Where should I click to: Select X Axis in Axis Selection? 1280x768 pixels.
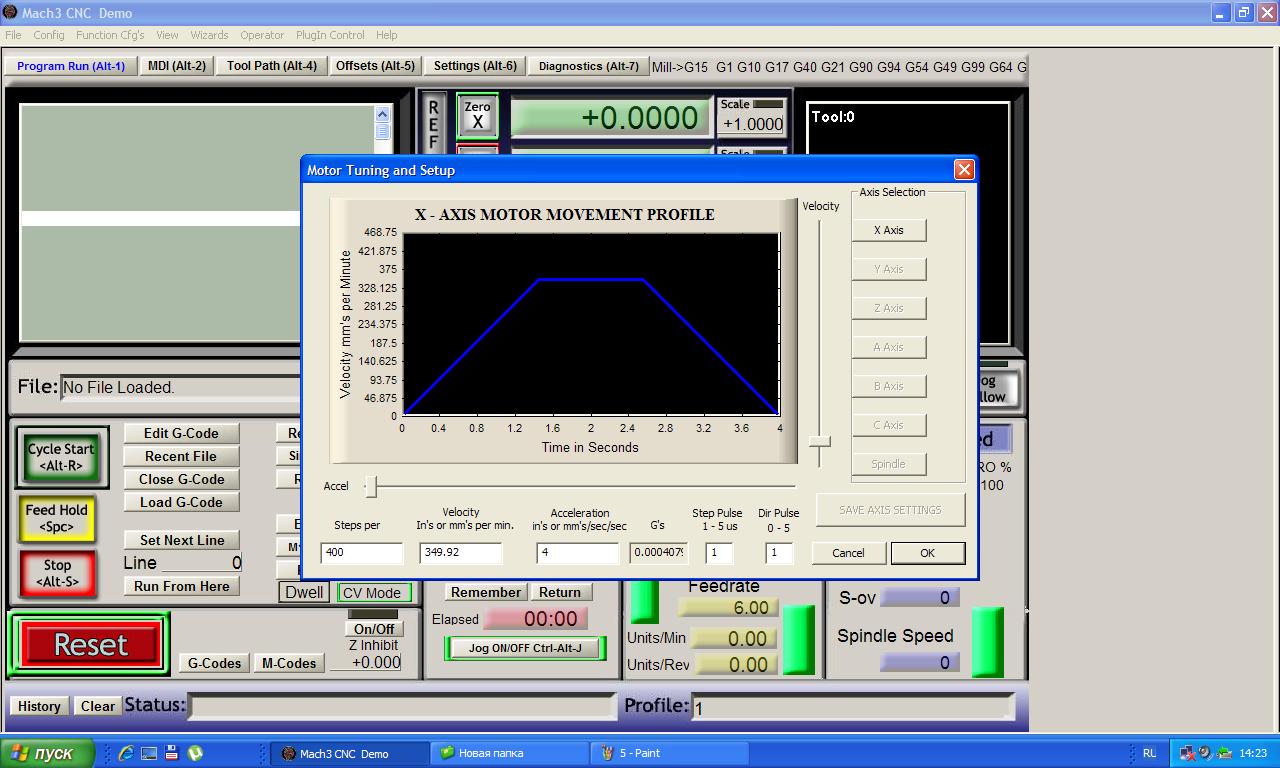[x=888, y=230]
